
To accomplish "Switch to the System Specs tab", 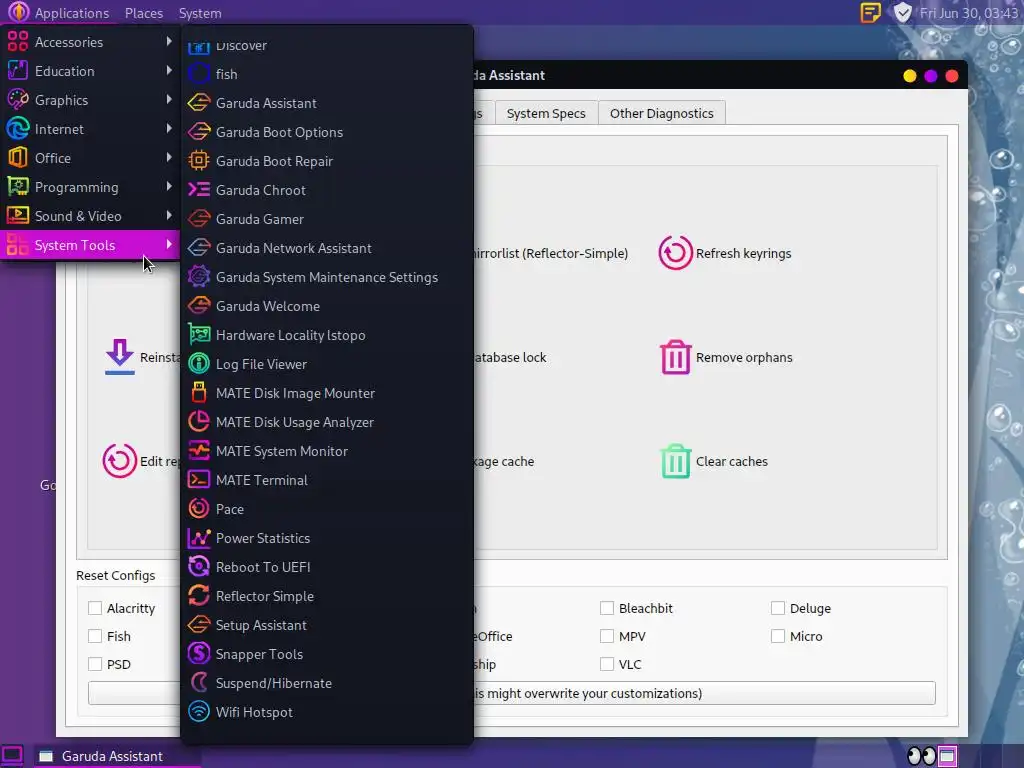I will pyautogui.click(x=546, y=113).
